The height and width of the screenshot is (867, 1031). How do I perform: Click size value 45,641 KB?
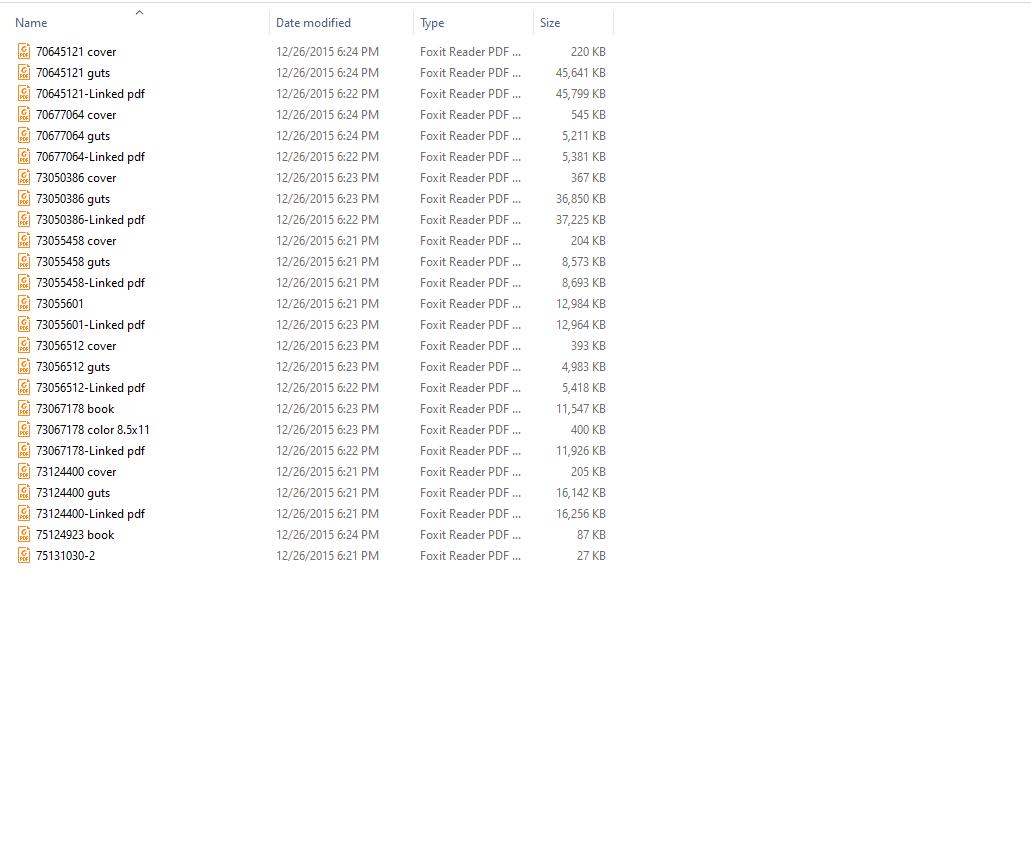(x=581, y=73)
